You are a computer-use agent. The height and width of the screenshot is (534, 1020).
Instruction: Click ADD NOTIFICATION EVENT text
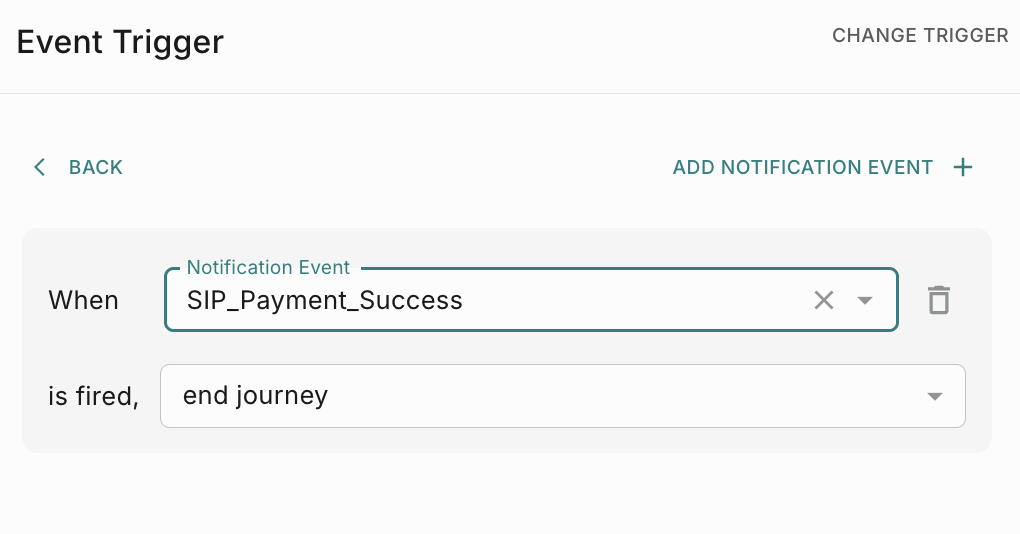pyautogui.click(x=802, y=167)
